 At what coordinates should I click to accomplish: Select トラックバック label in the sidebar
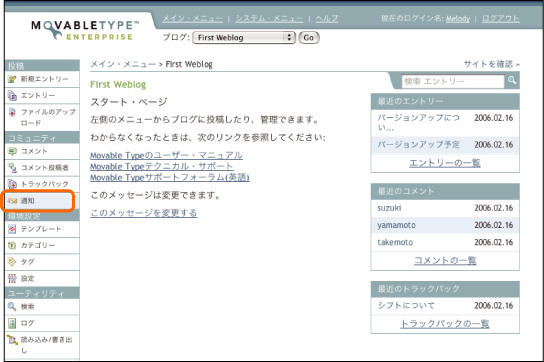click(x=45, y=184)
